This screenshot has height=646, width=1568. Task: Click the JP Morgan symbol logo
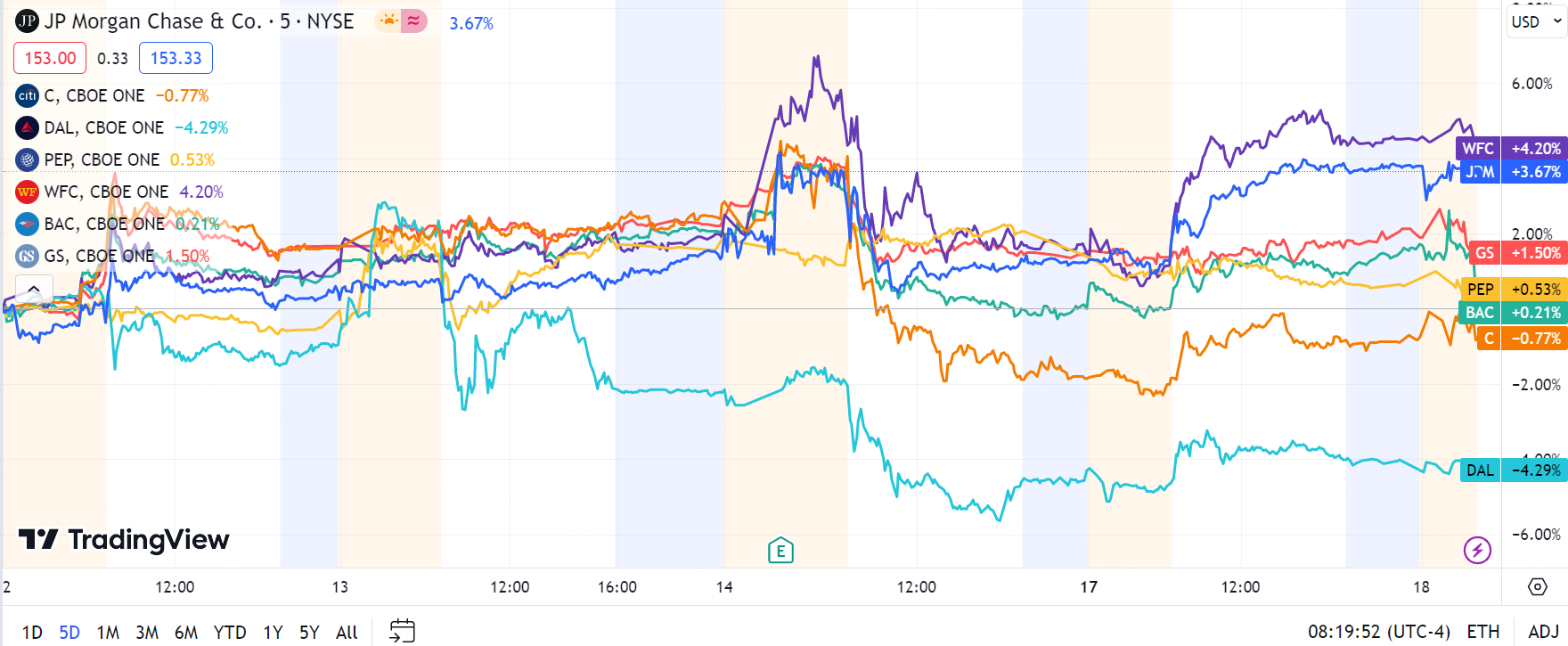coord(27,21)
